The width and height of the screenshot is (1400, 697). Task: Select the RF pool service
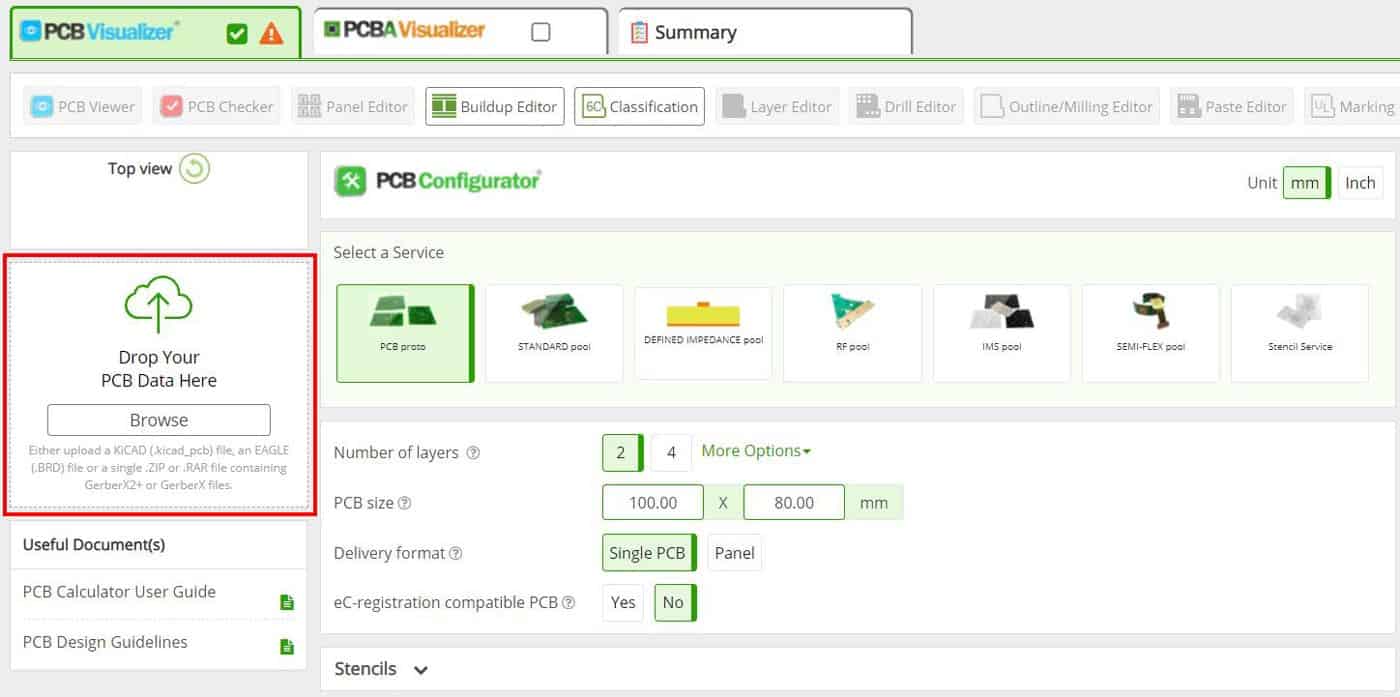852,333
